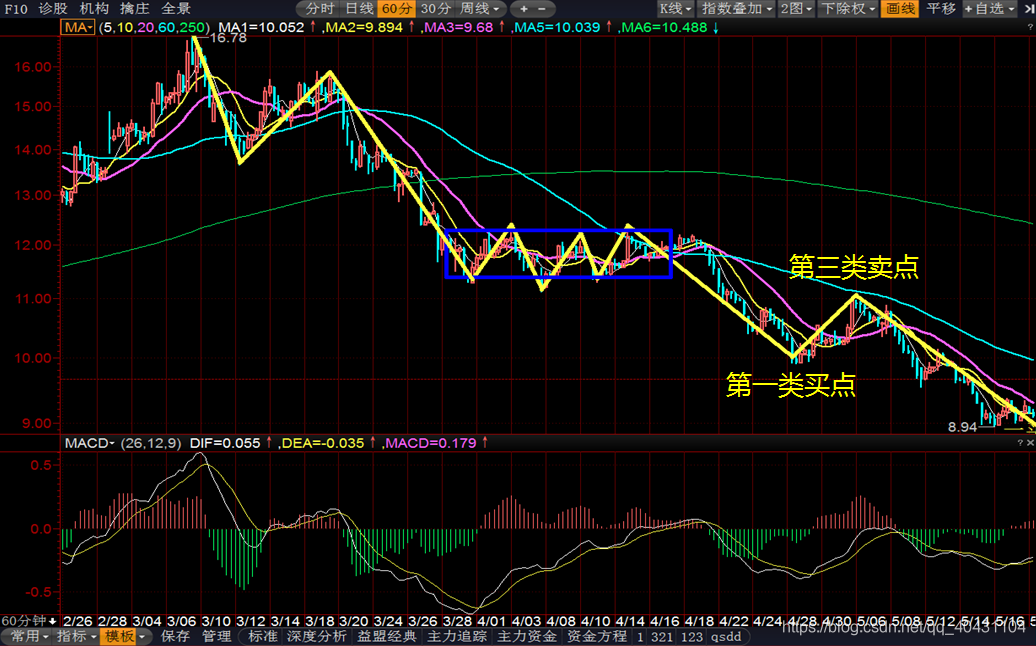Select the 资金方程 template tab

tap(597, 636)
